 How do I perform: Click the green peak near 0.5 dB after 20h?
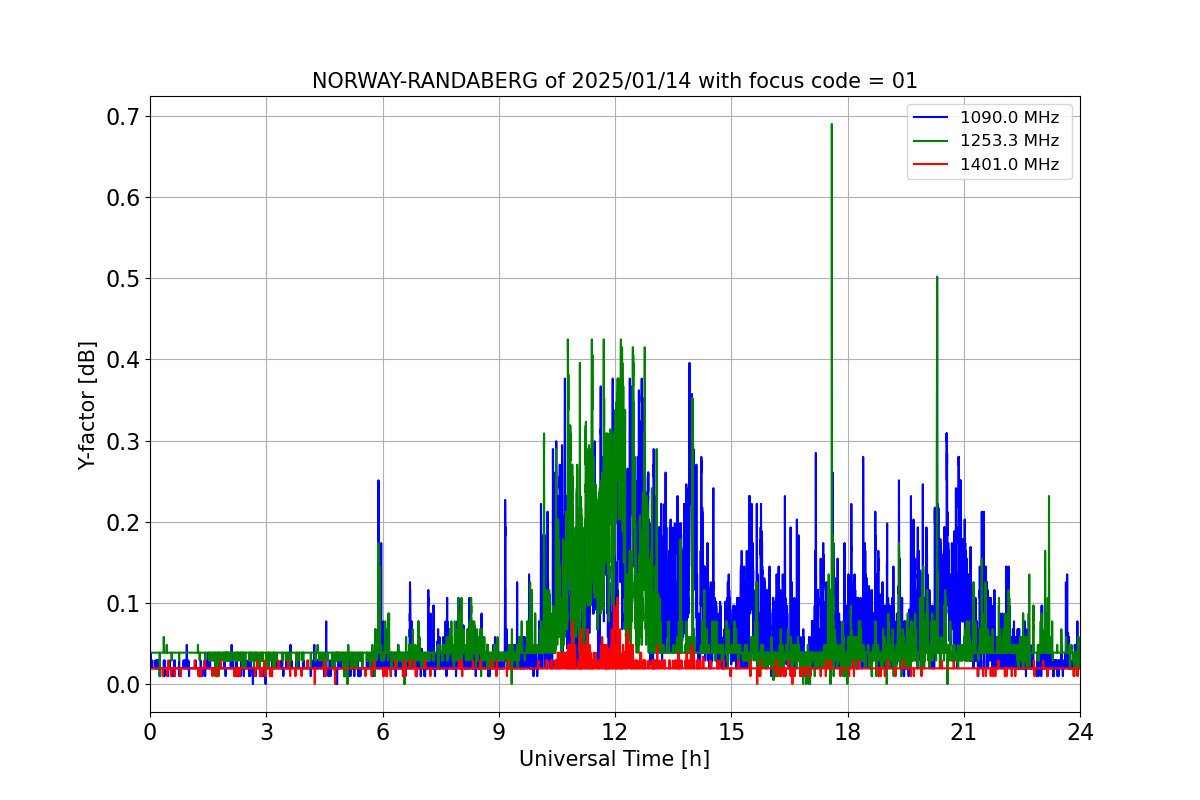tap(937, 279)
